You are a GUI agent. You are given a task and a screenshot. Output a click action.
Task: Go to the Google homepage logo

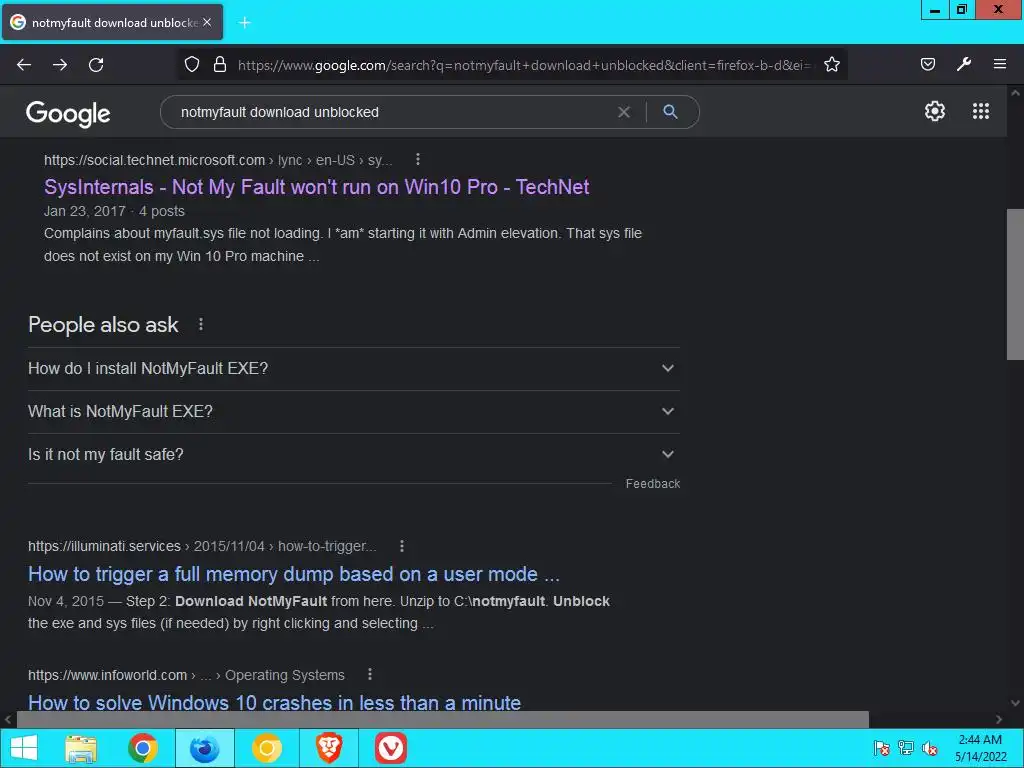click(x=68, y=114)
